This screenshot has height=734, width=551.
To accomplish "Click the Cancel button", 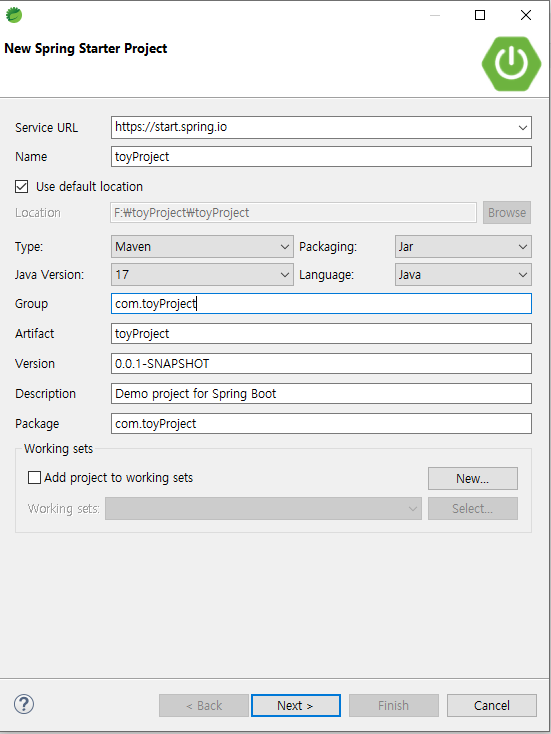I will click(x=492, y=705).
